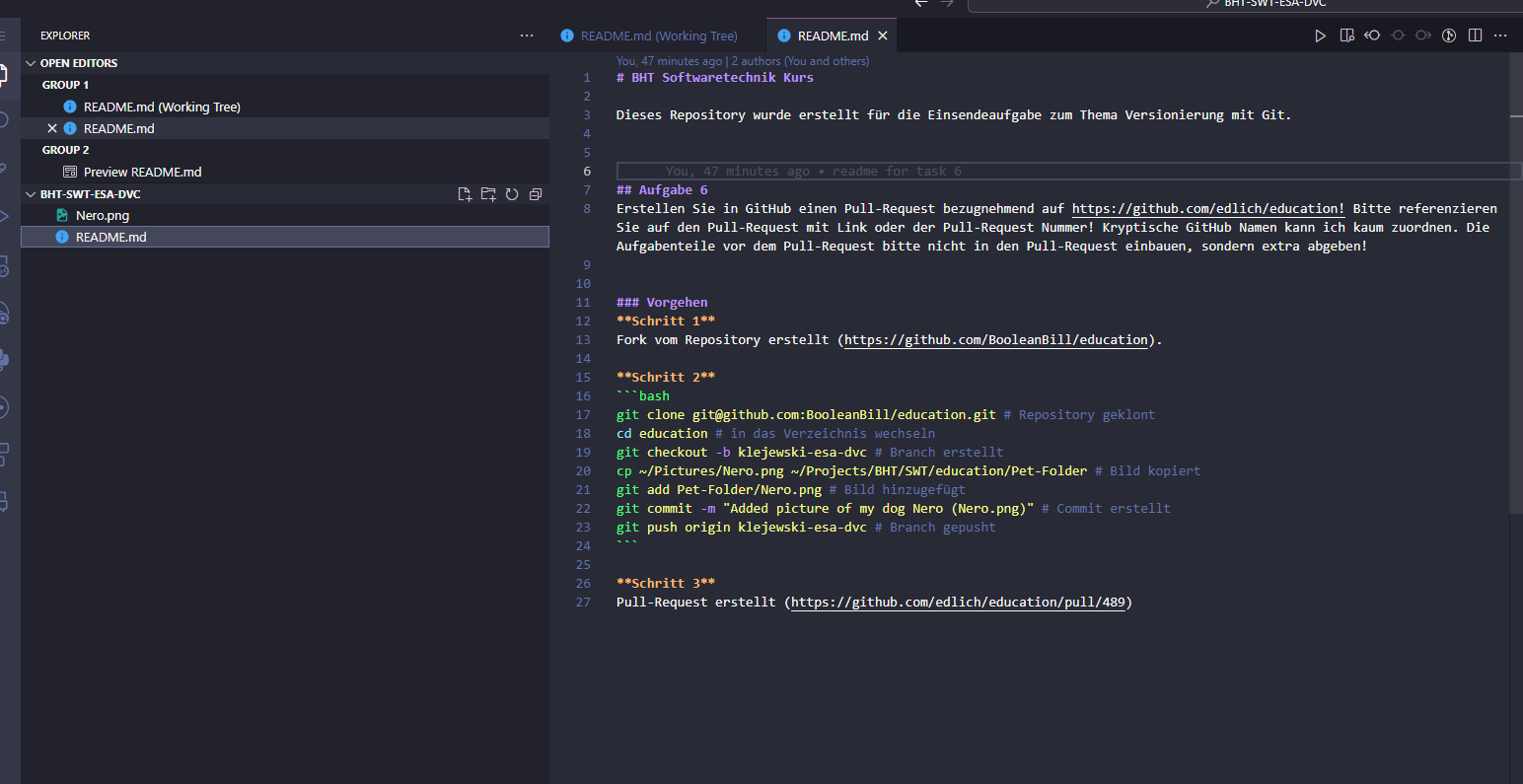The width and height of the screenshot is (1523, 784).
Task: Click the GROUP 2 header
Action: (x=65, y=150)
